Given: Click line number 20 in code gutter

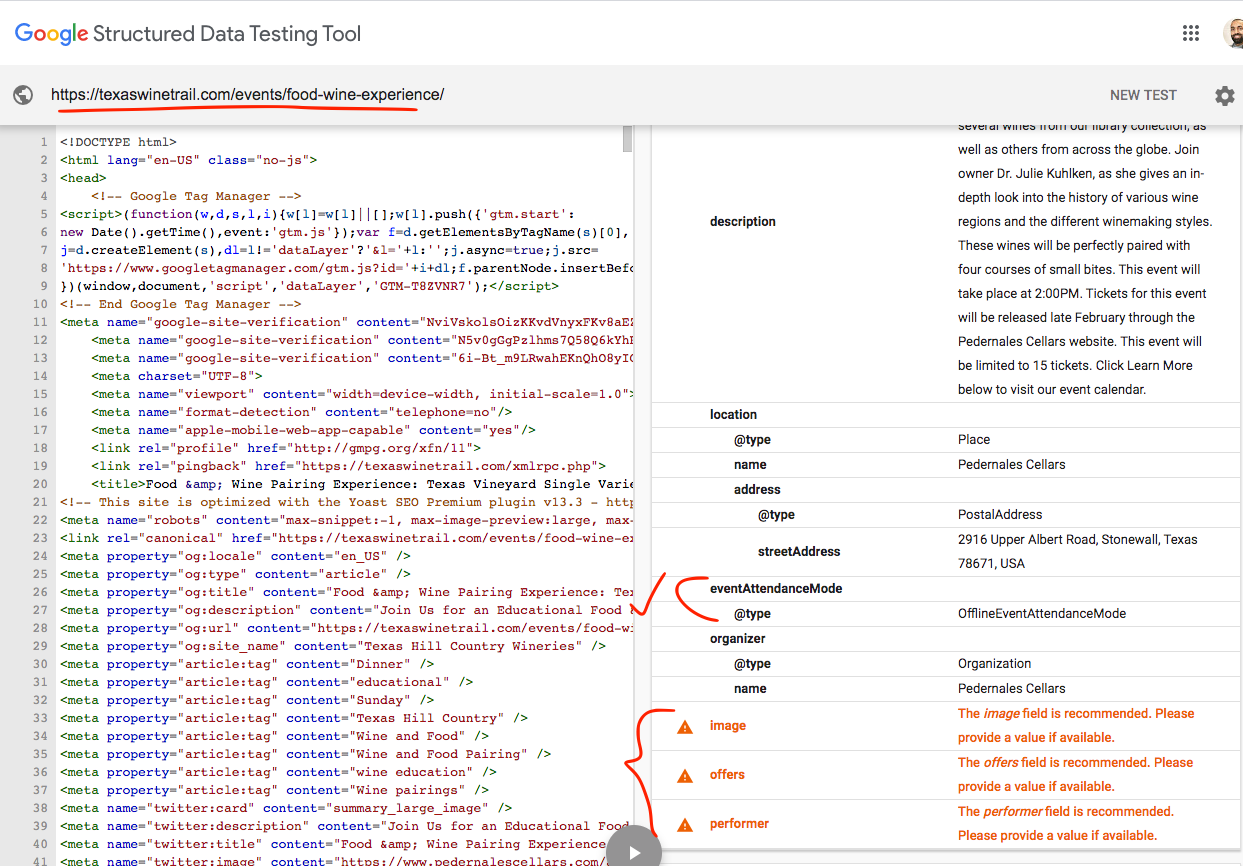Looking at the screenshot, I should 40,484.
